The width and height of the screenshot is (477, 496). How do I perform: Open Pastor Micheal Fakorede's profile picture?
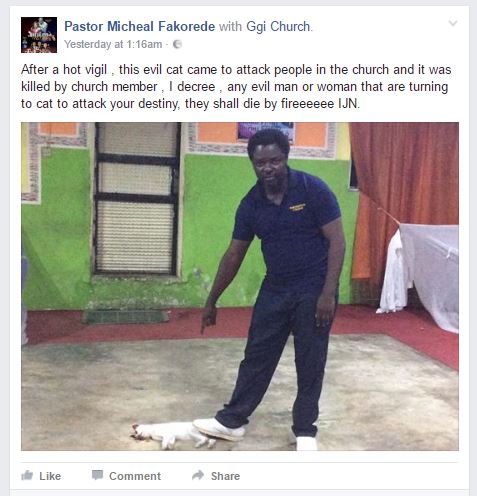[39, 35]
